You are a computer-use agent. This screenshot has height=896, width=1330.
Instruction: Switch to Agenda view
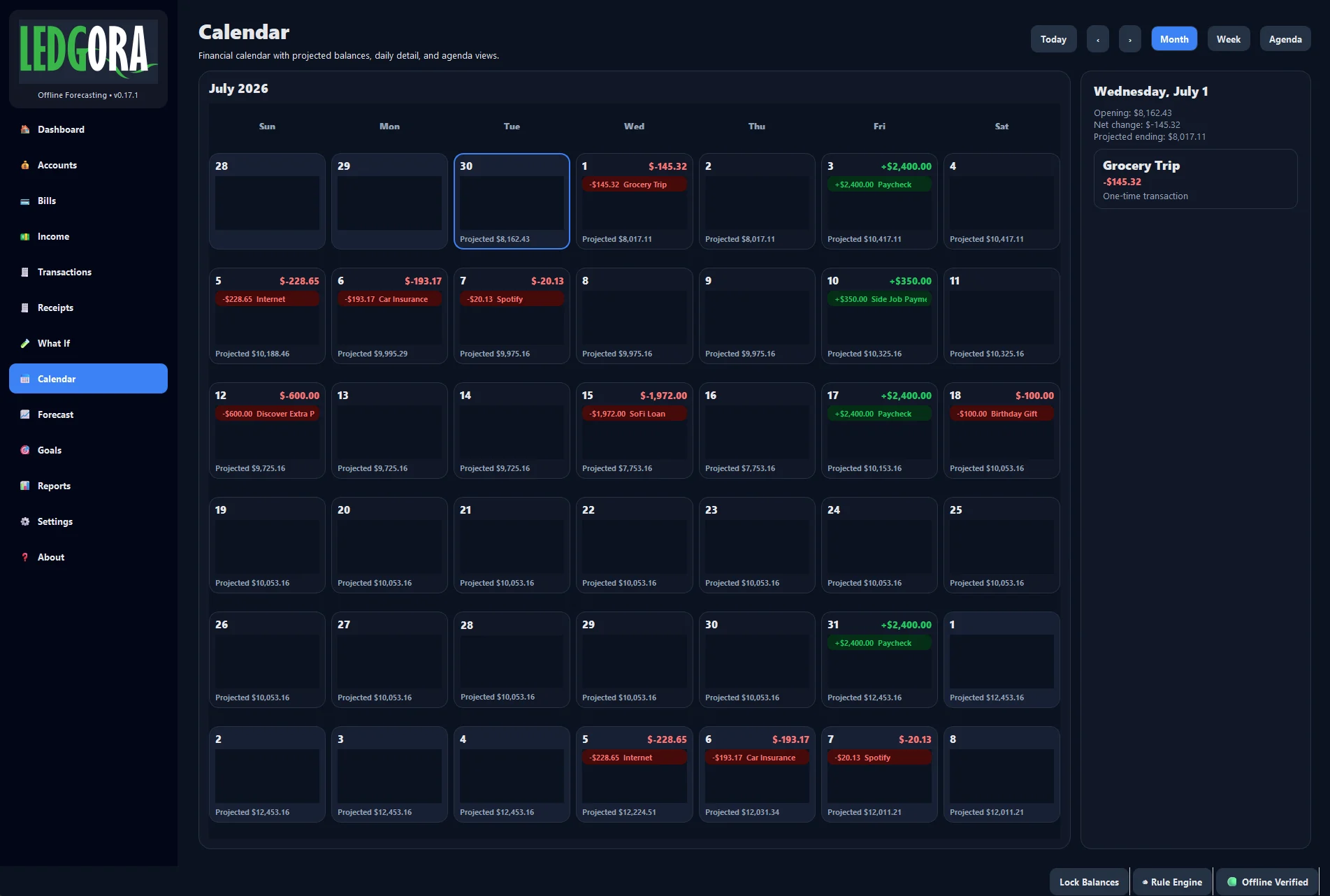click(1285, 39)
